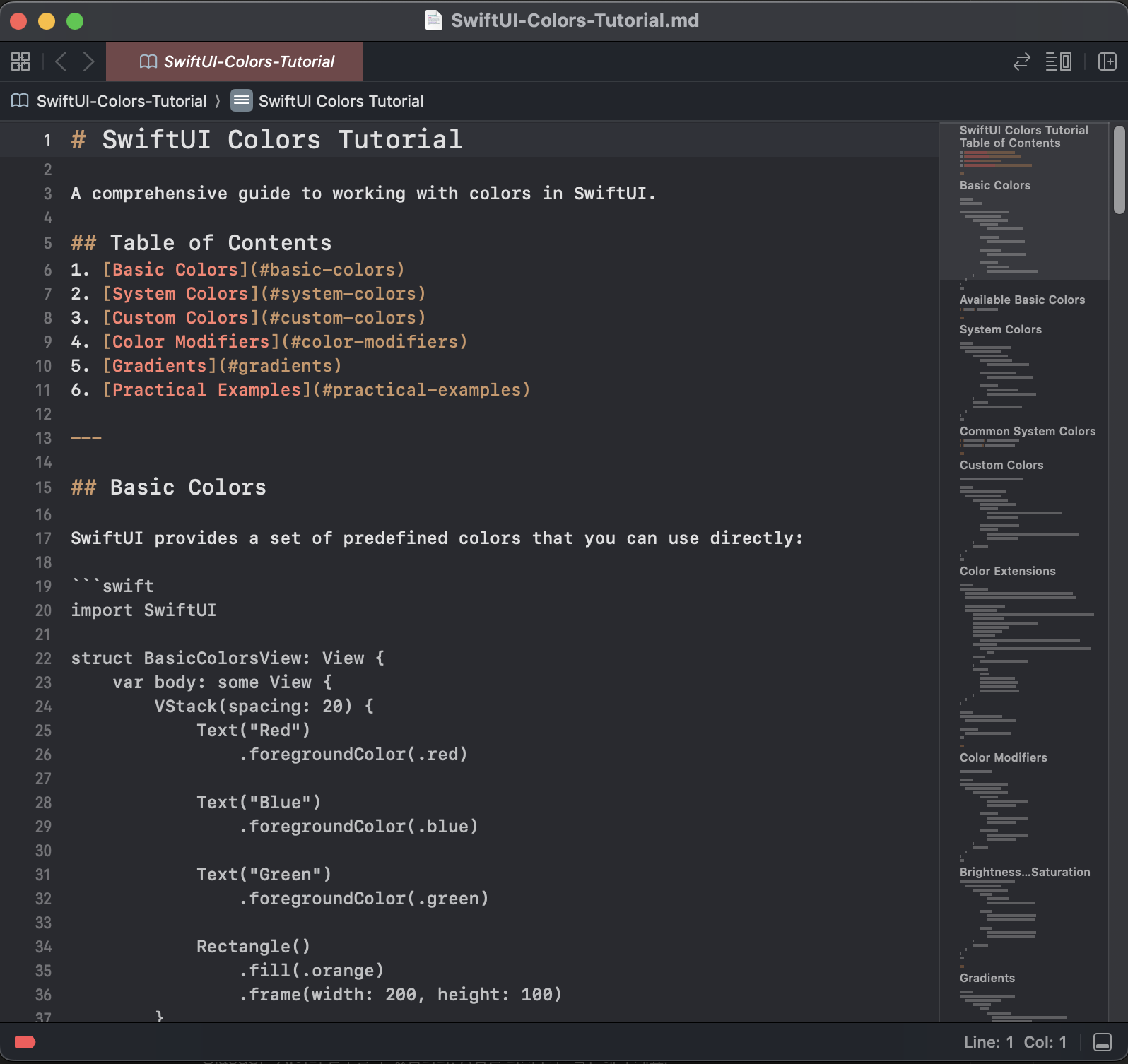Jump to System Colors in the minimap

[1000, 329]
